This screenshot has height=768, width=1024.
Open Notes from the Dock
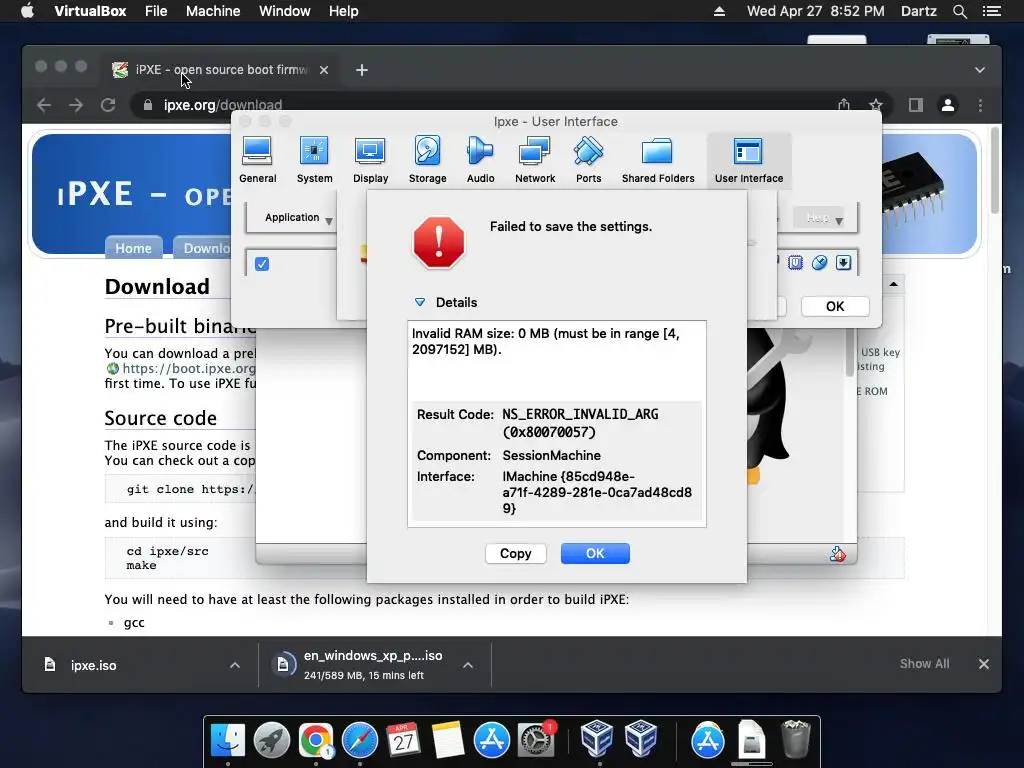pyautogui.click(x=447, y=740)
